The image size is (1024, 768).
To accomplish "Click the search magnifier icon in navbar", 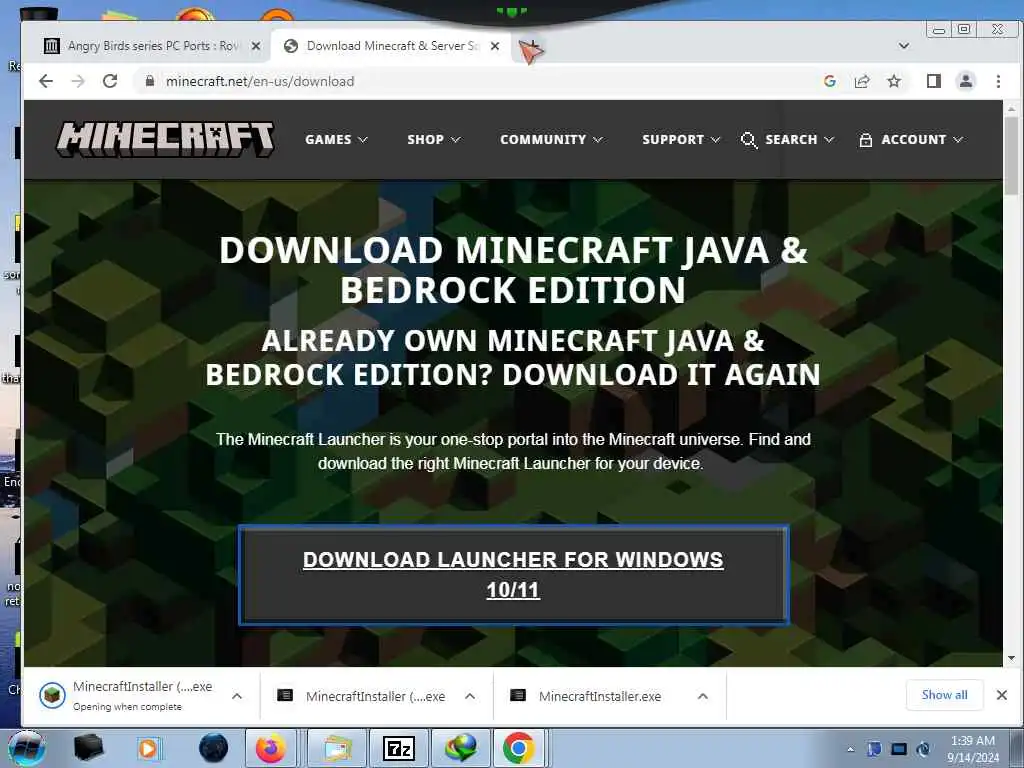I will [749, 140].
